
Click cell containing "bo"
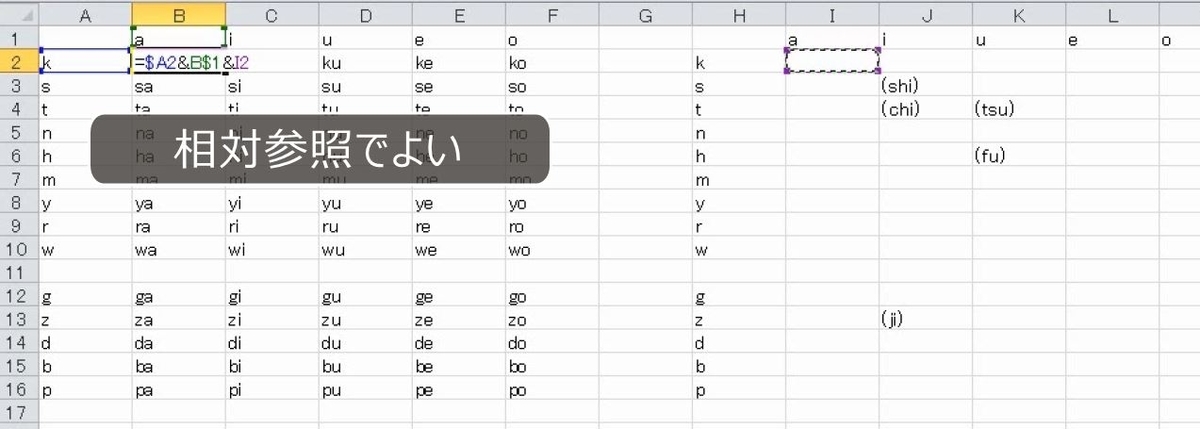(552, 367)
